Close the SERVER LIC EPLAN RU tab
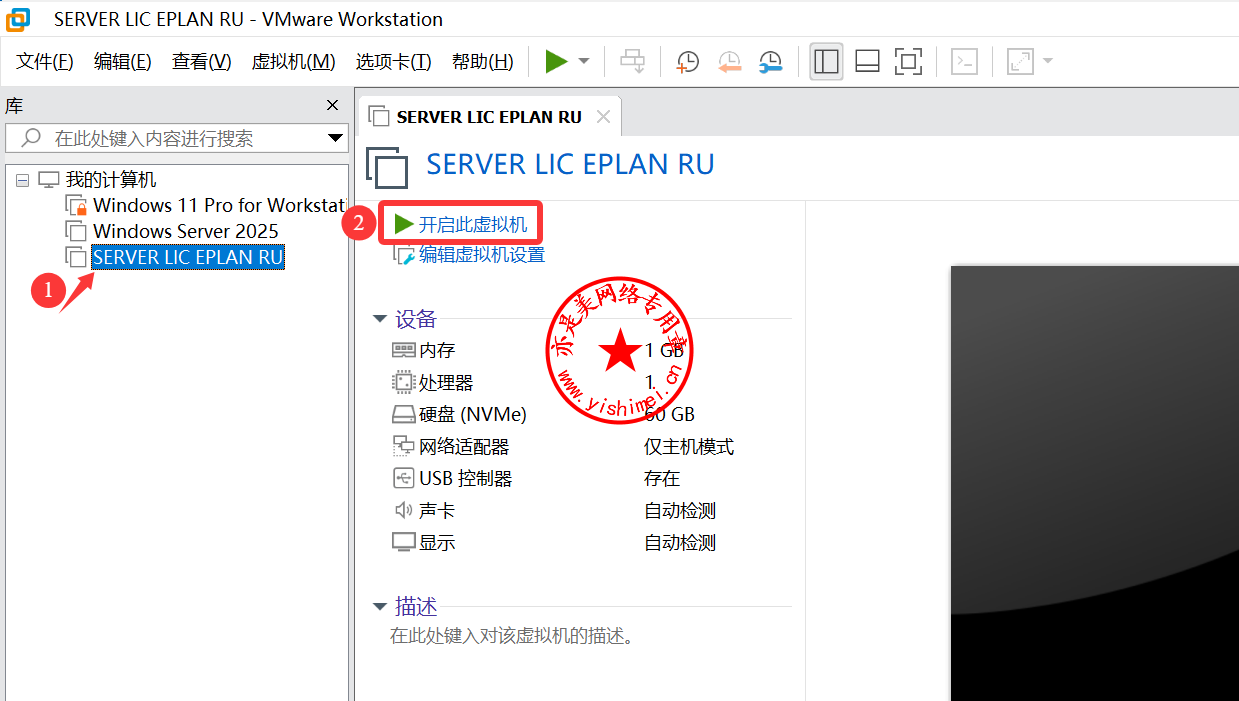The width and height of the screenshot is (1239, 701). pyautogui.click(x=603, y=117)
